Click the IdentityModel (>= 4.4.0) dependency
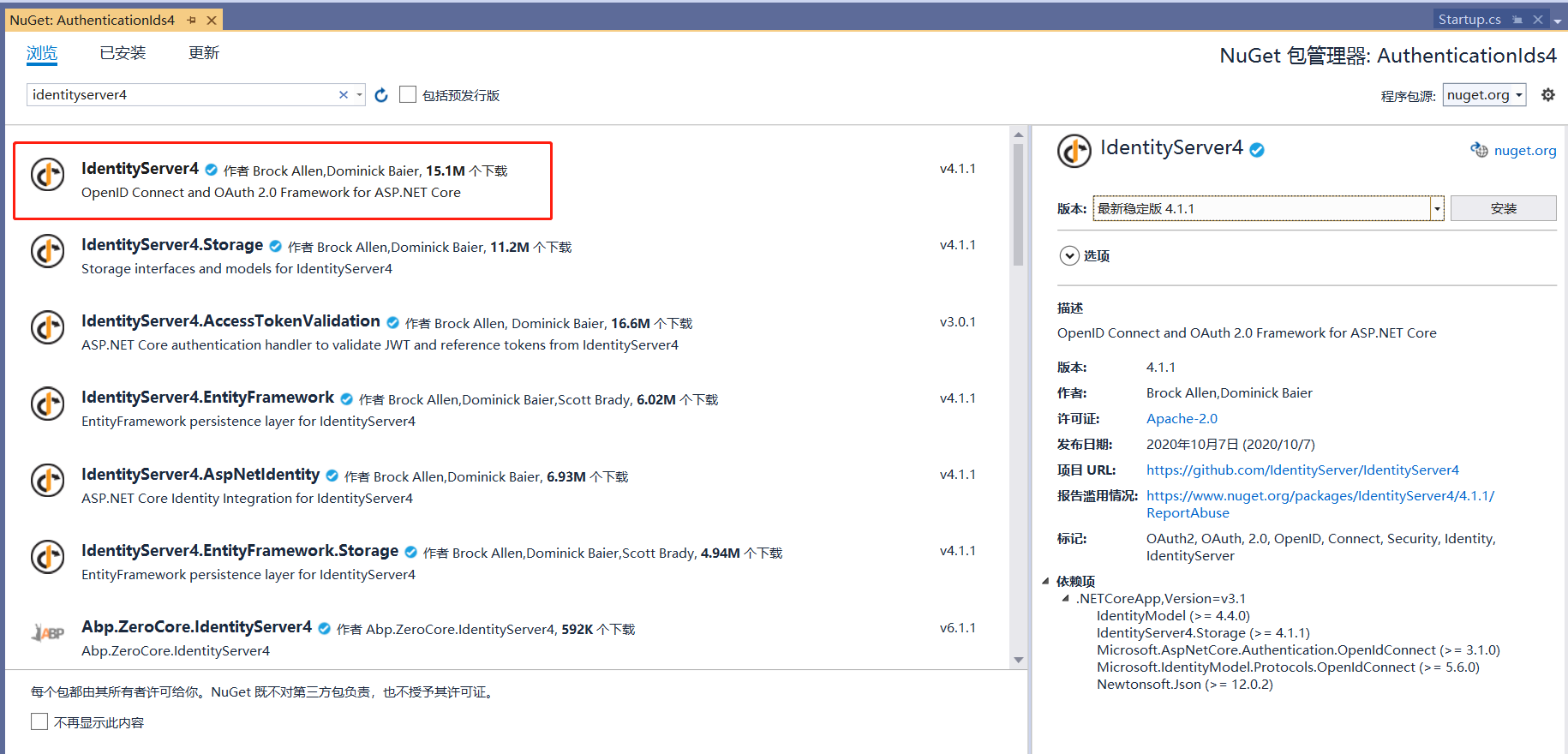 (1173, 615)
